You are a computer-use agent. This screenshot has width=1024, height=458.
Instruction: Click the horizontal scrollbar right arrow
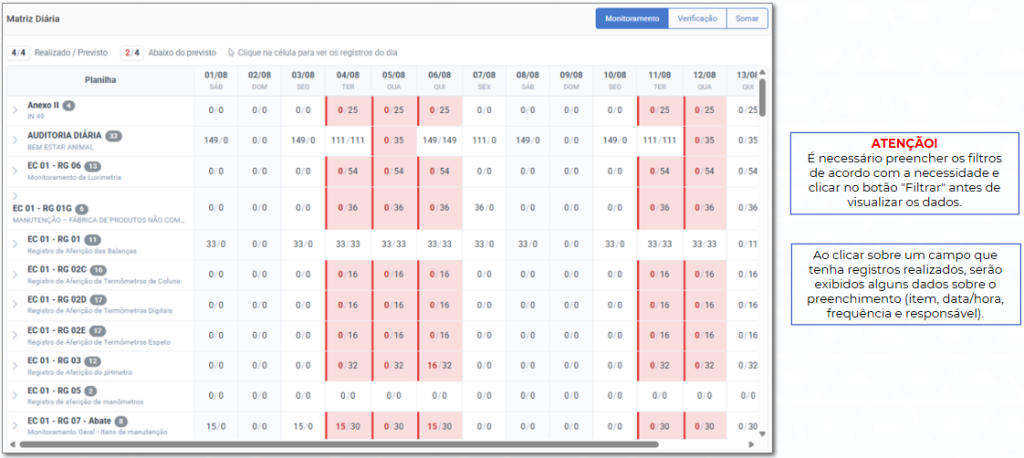click(x=752, y=444)
